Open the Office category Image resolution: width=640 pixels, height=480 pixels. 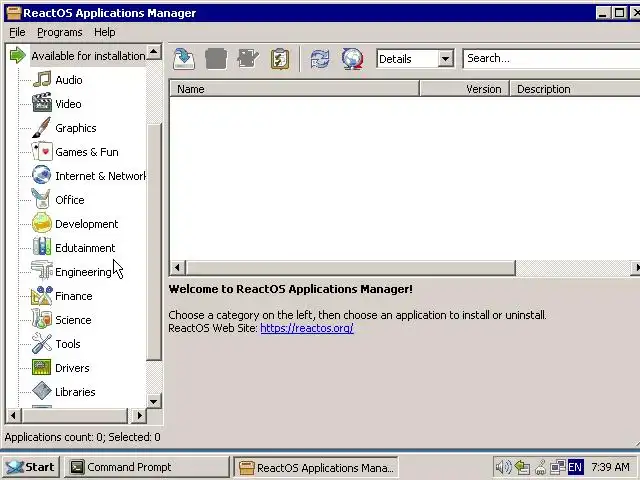tap(70, 200)
